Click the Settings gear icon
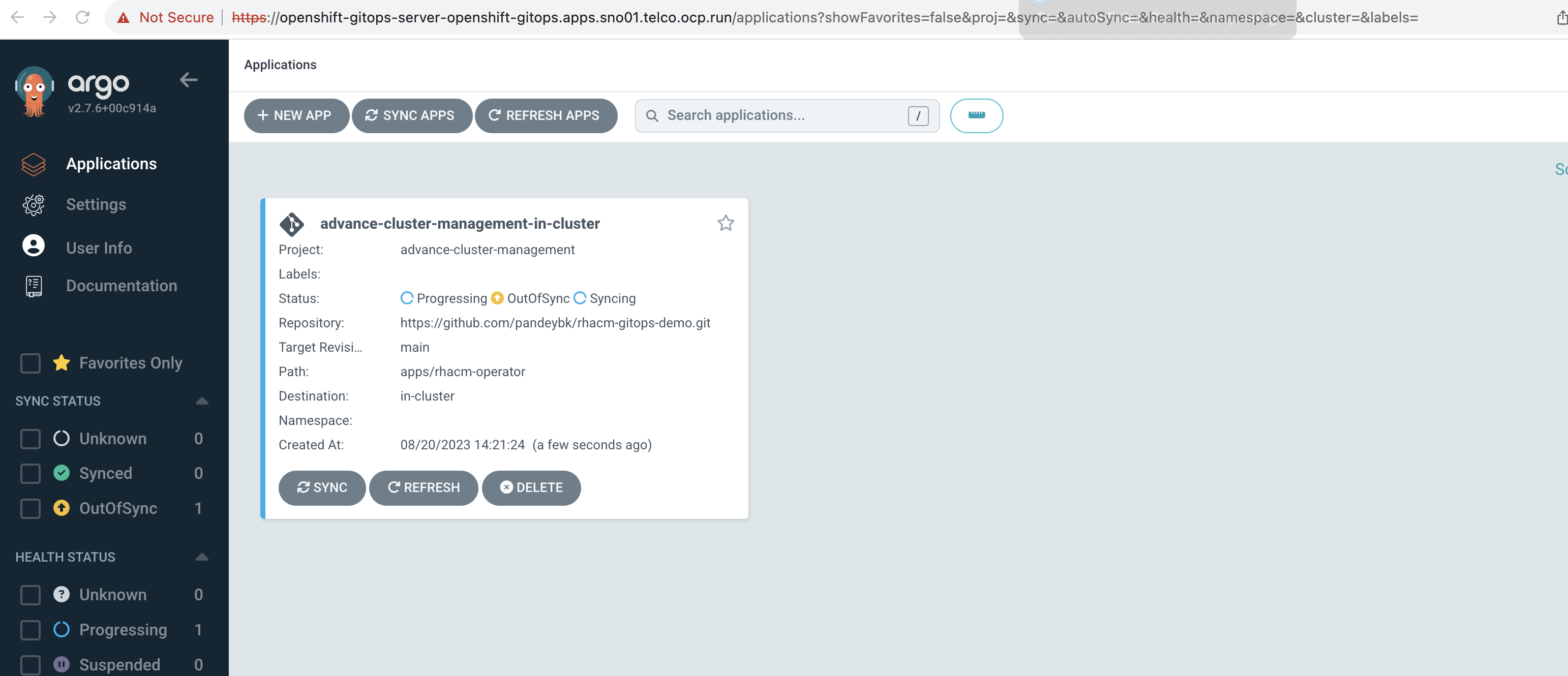 pos(34,204)
